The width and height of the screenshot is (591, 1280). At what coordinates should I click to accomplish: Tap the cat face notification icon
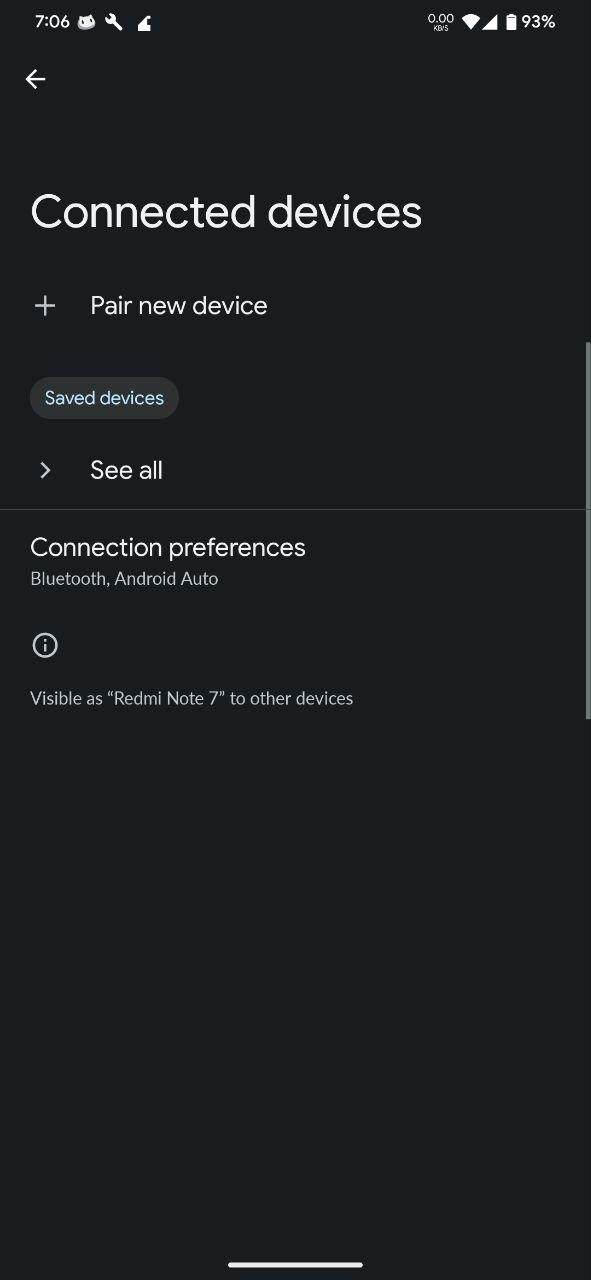click(x=86, y=21)
